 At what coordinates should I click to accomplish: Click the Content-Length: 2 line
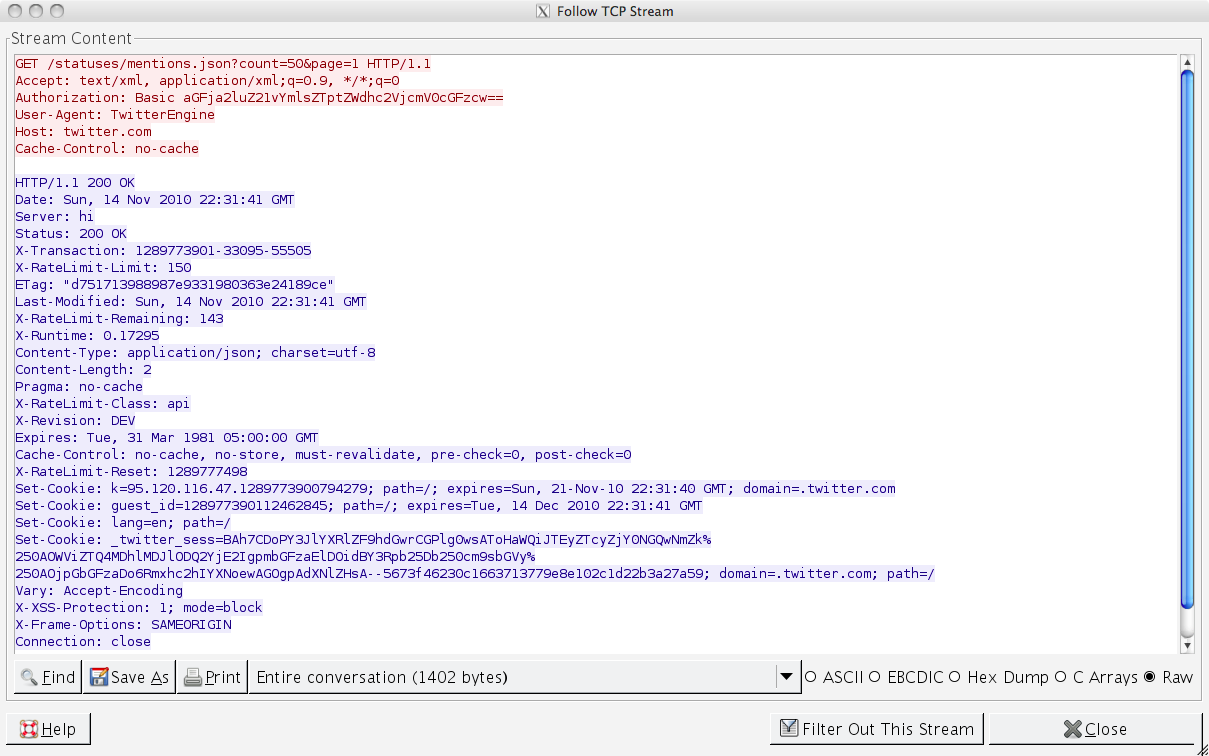tap(83, 370)
